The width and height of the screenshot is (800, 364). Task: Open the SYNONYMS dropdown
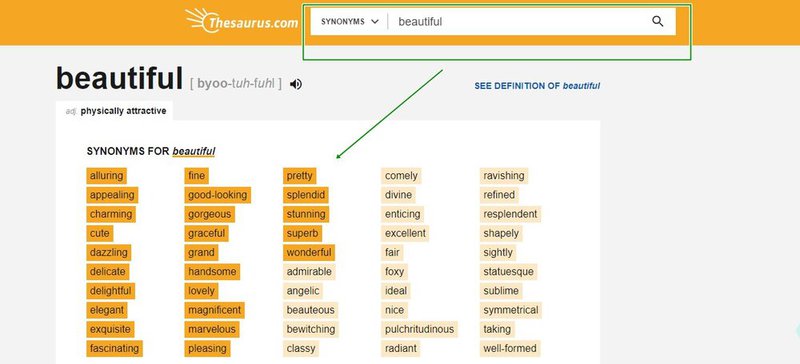tap(350, 21)
